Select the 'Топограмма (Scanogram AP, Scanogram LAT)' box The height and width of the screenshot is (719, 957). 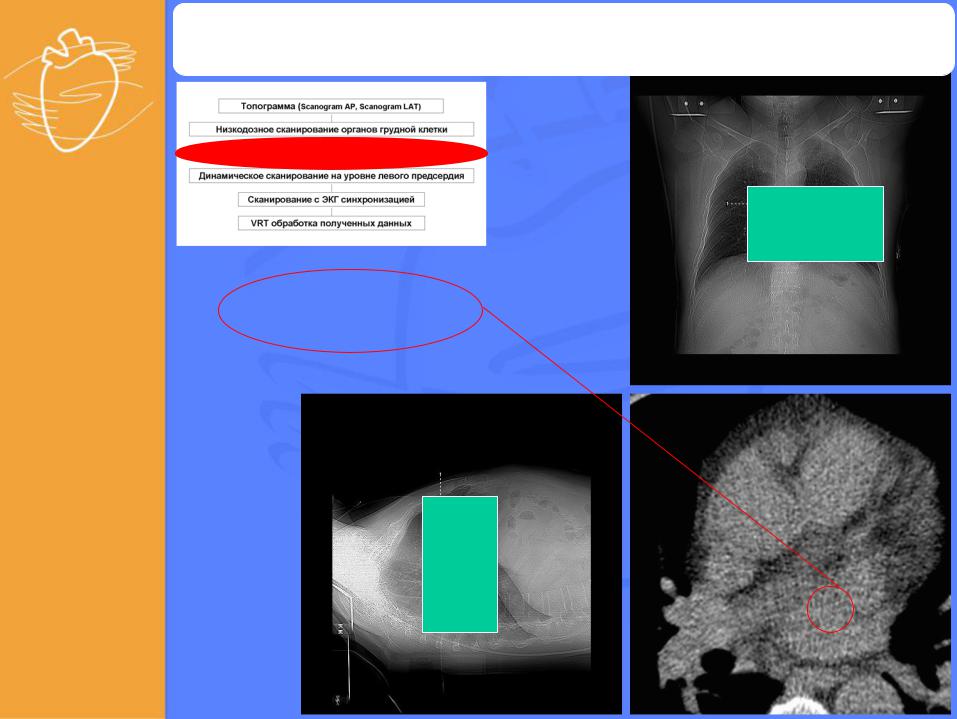(x=331, y=106)
